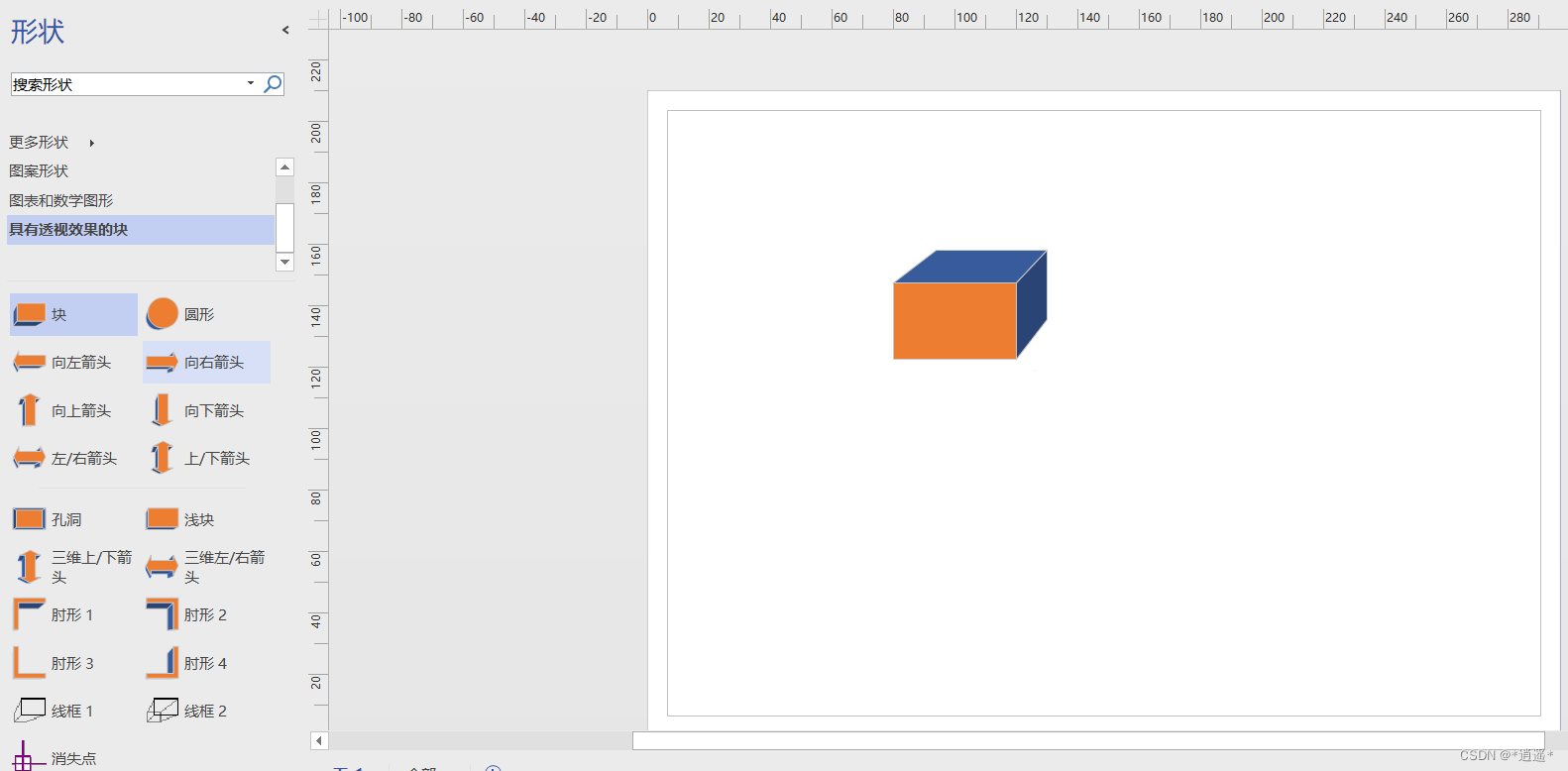Pick the 圆形 (Circle) shape icon
Image resolution: width=1568 pixels, height=771 pixels.
coord(162,314)
